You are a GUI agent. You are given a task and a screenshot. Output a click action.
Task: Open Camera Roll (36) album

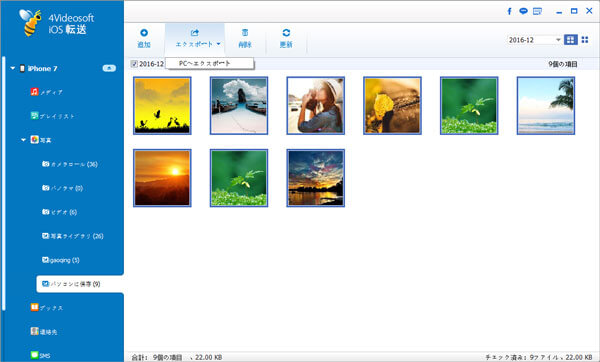click(70, 164)
